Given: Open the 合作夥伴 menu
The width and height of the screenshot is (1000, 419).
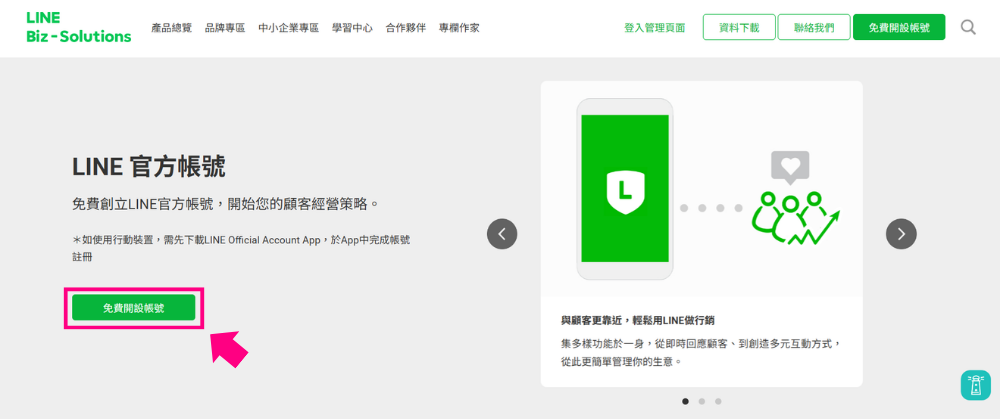Looking at the screenshot, I should (406, 28).
